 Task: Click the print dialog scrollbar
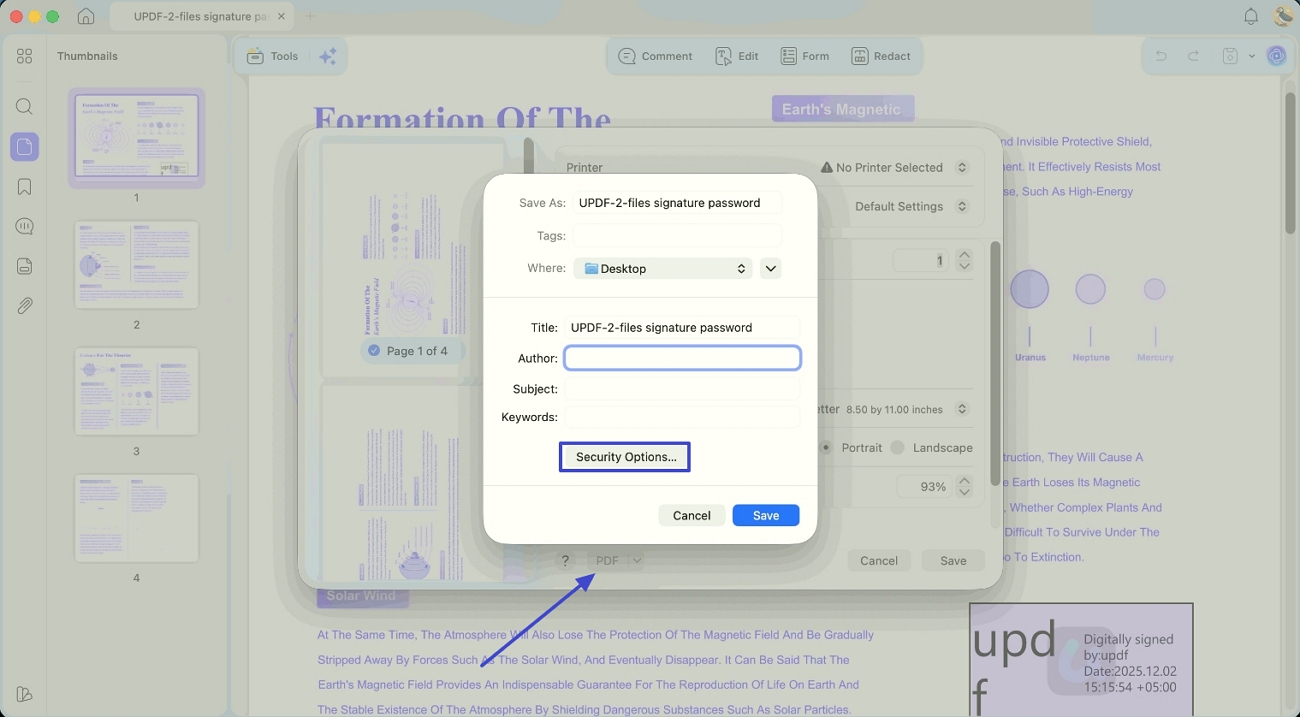(x=994, y=363)
